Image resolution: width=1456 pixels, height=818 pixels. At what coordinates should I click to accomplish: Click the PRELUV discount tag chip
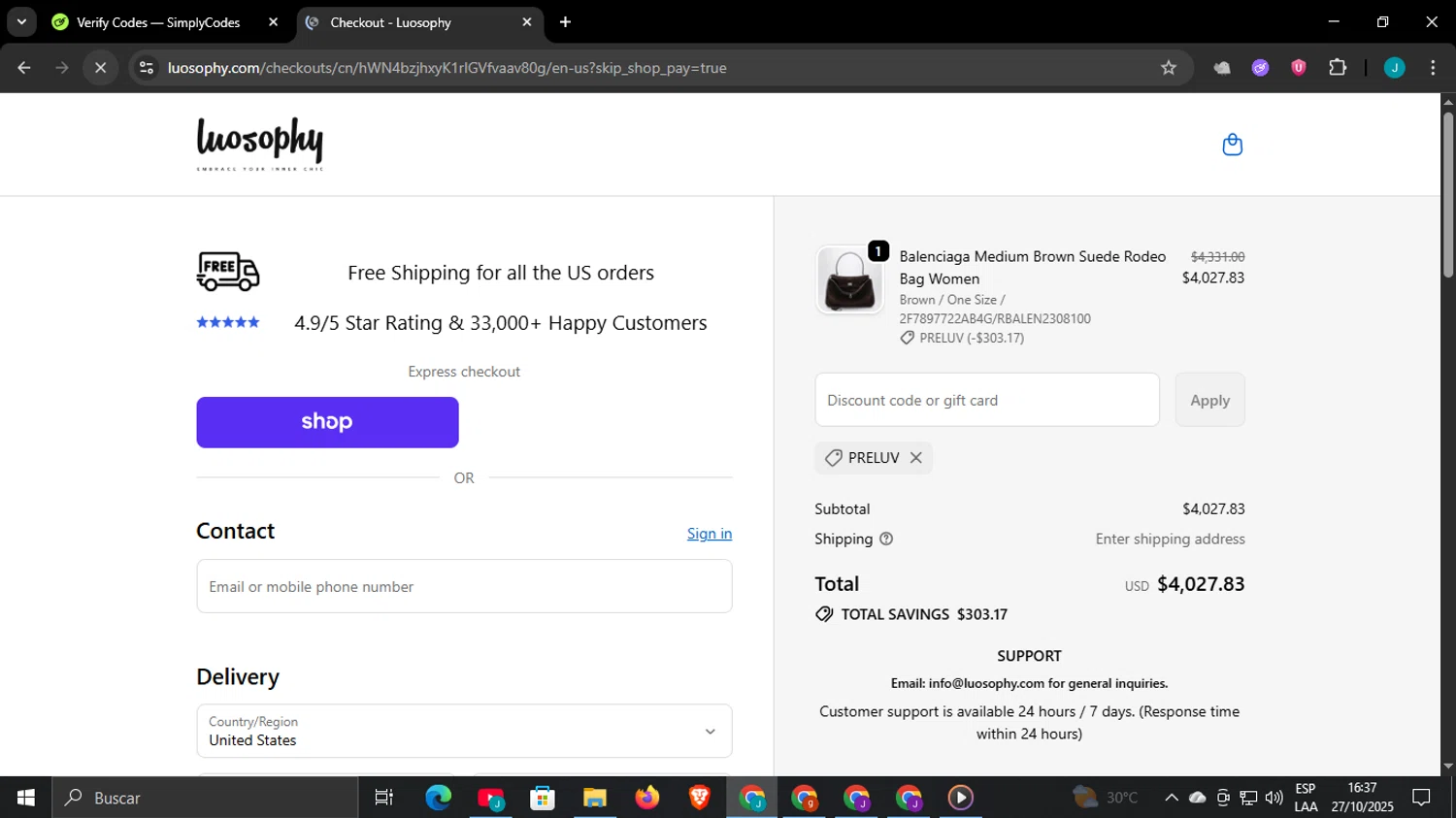pos(874,458)
